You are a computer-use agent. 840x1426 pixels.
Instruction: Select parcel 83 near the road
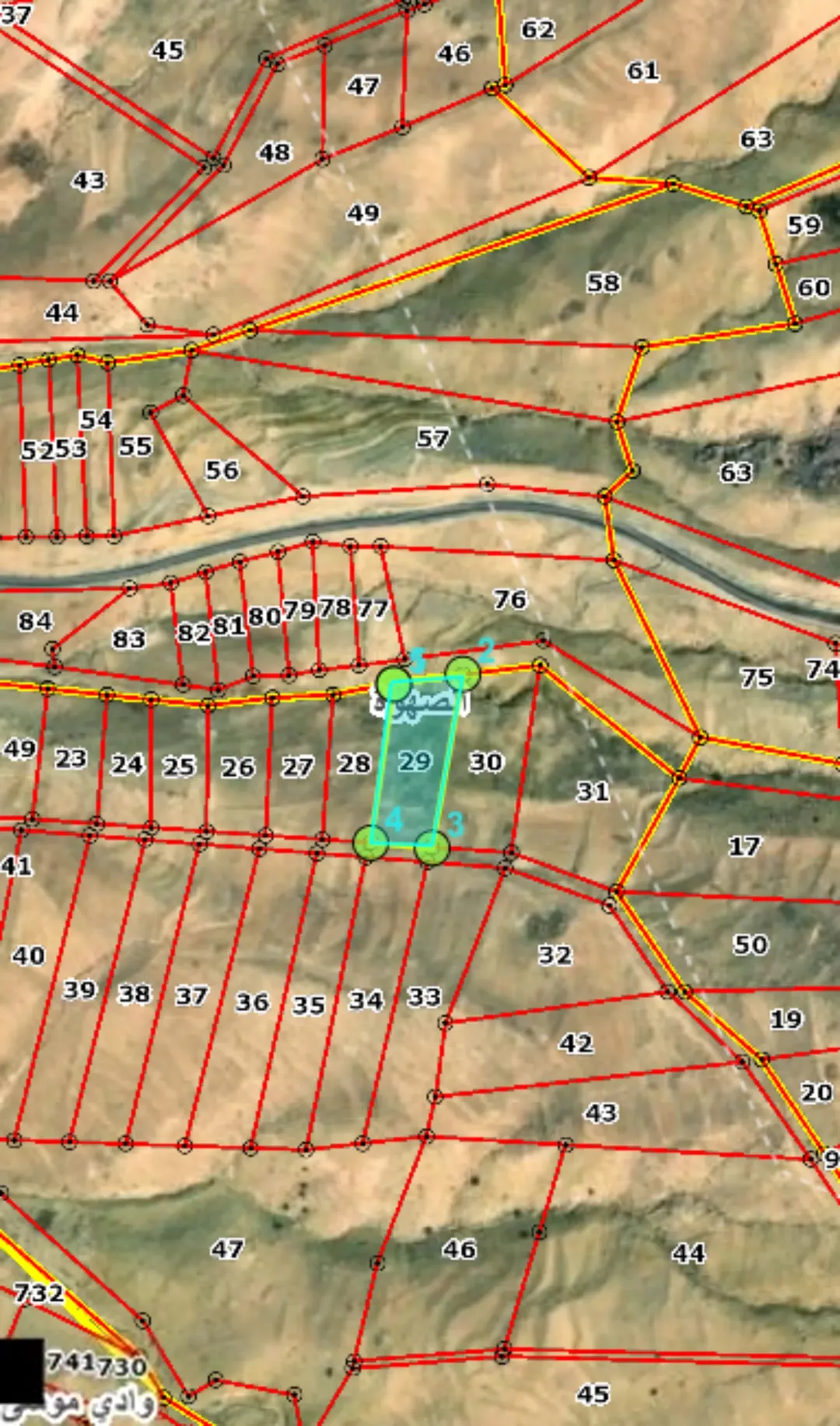[x=129, y=639]
